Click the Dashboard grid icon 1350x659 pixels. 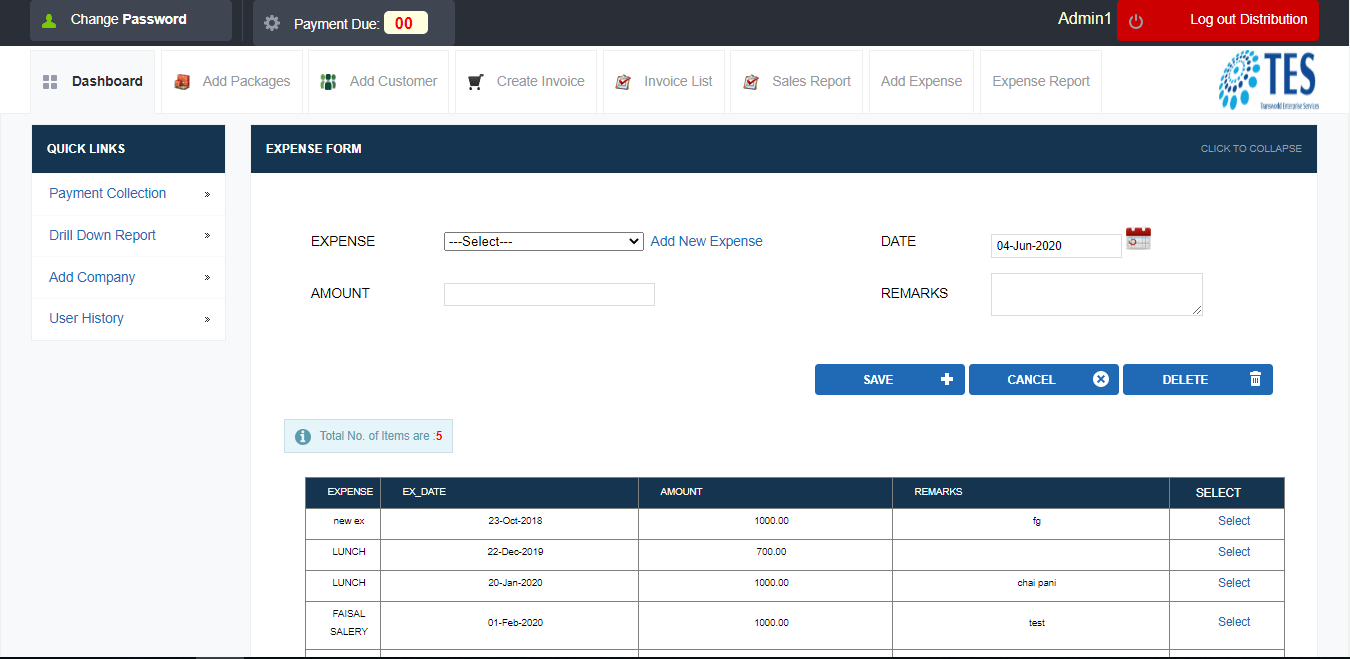pos(50,82)
